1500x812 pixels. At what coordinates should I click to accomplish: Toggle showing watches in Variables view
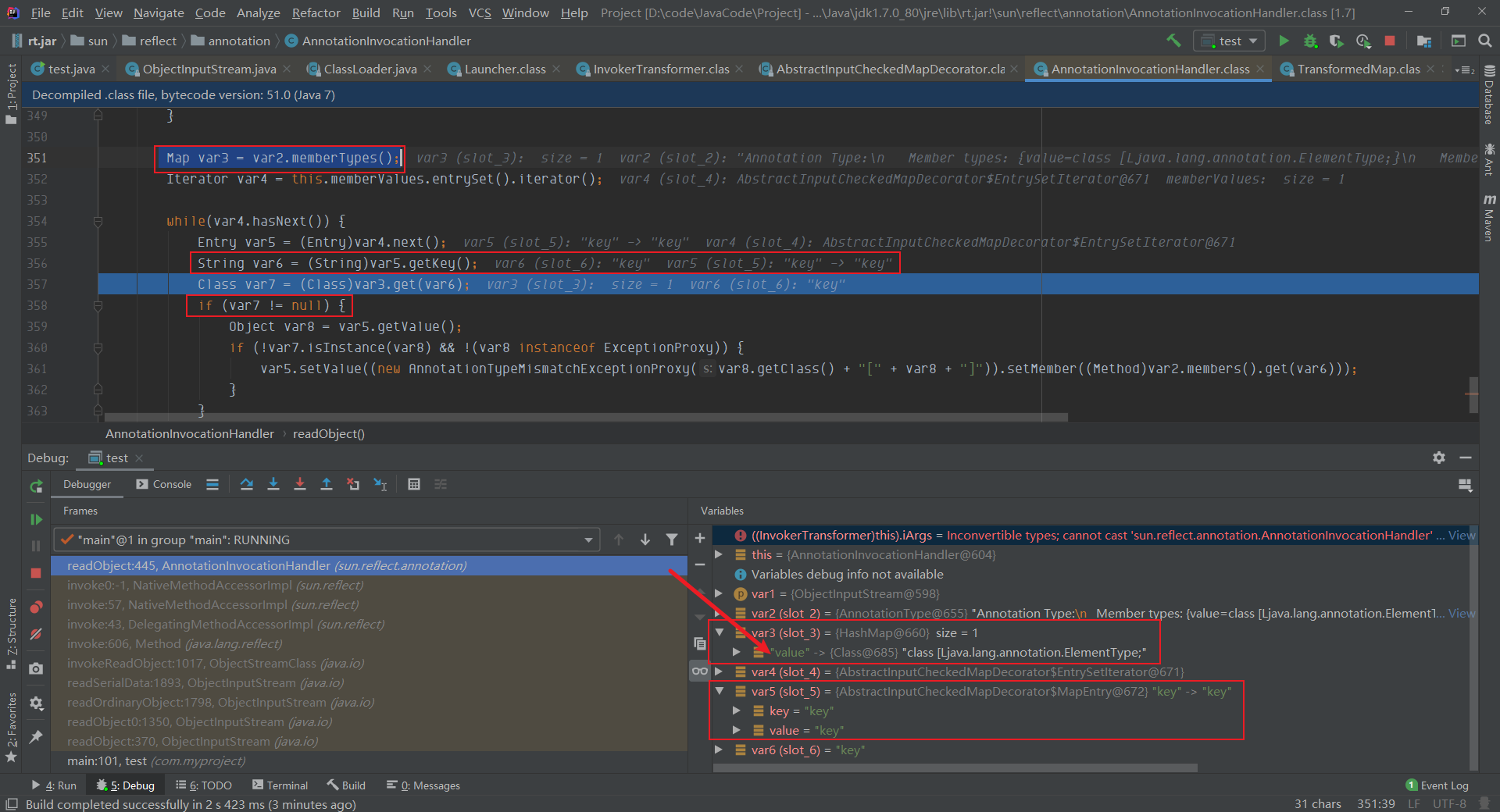pos(700,671)
